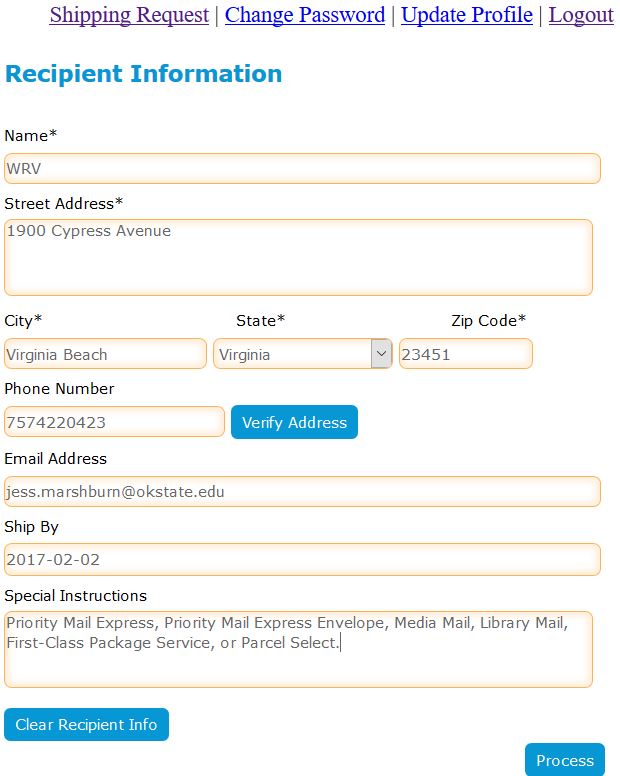The height and width of the screenshot is (776, 620).
Task: Click the Street Address label text
Action: (64, 203)
